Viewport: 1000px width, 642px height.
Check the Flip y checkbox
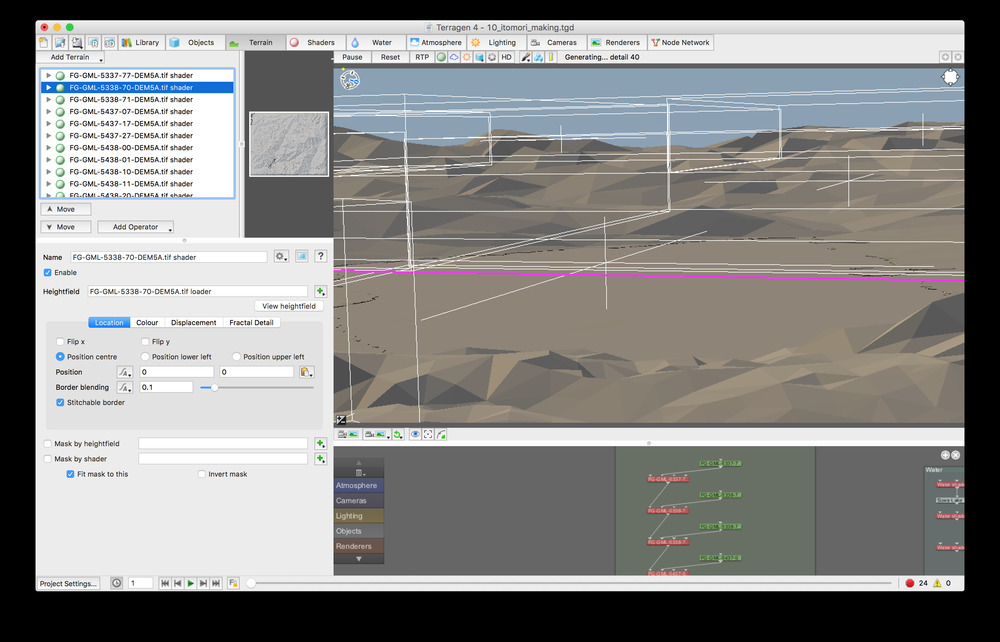click(145, 341)
